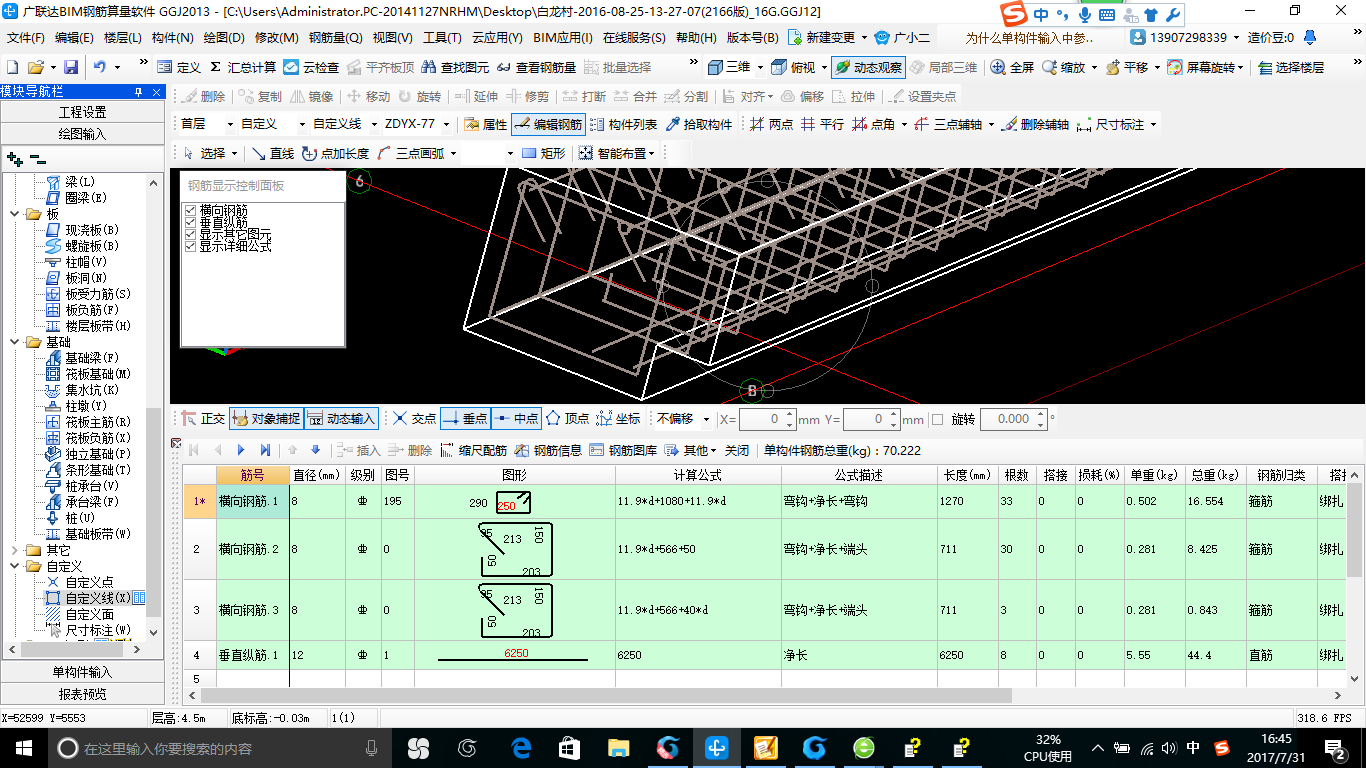Select 查找图元 find element tool
The image size is (1366, 768).
coord(456,67)
